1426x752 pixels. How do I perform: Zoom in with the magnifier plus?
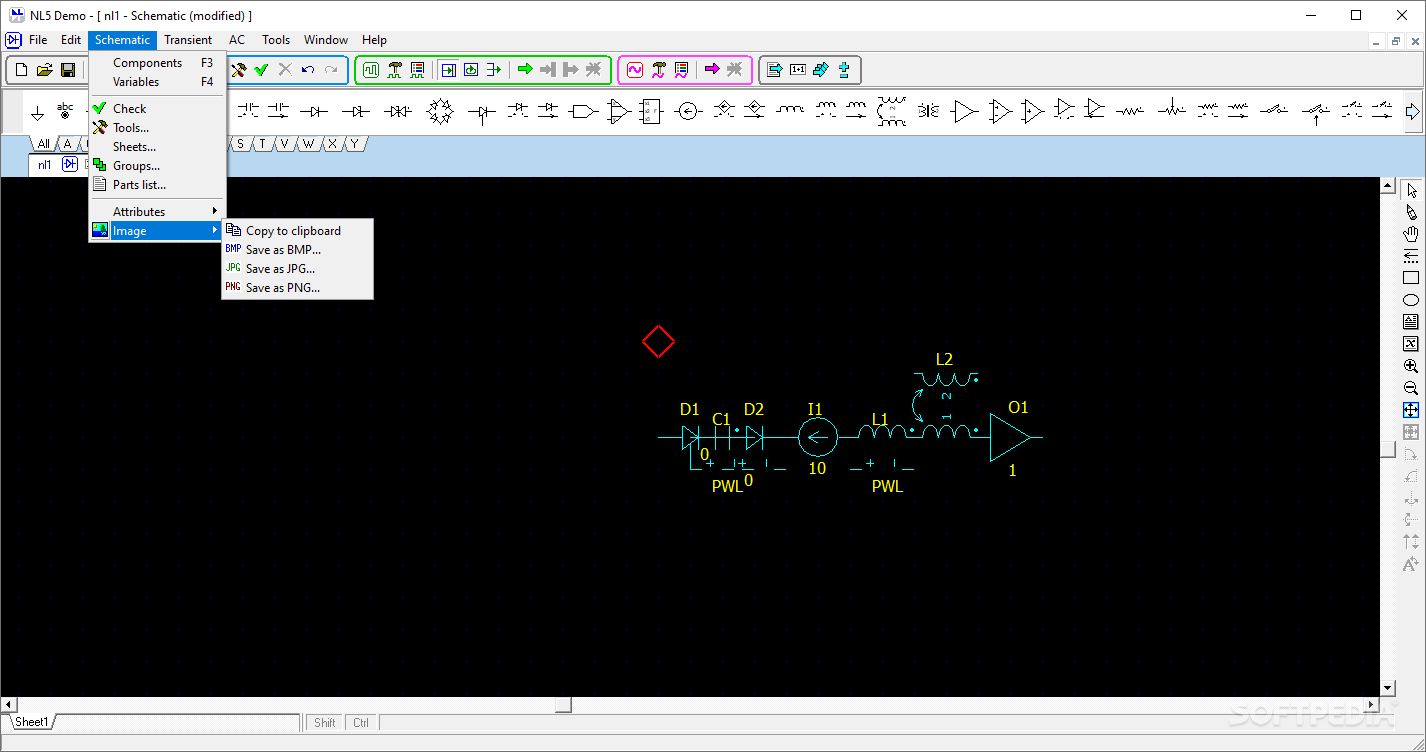click(1411, 366)
